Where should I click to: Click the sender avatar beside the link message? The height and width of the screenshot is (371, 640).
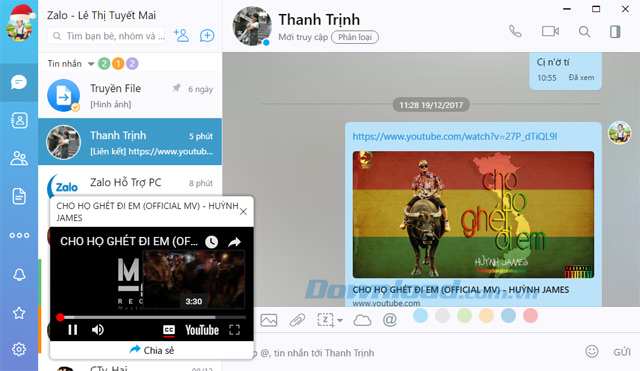(x=620, y=133)
